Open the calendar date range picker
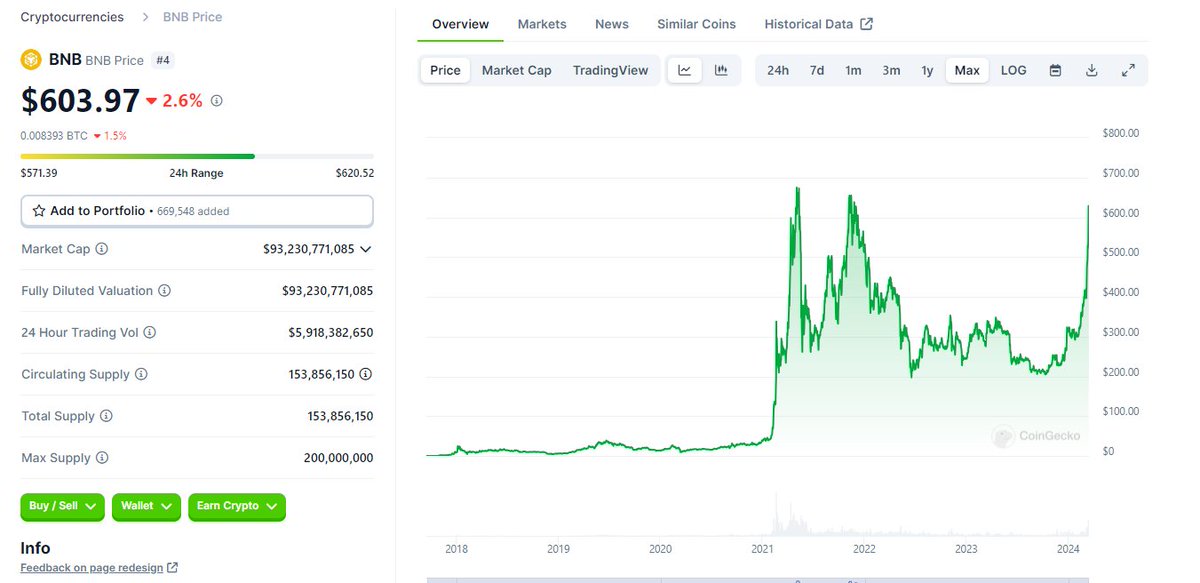Screen dimensions: 1200x583 coord(1055,70)
